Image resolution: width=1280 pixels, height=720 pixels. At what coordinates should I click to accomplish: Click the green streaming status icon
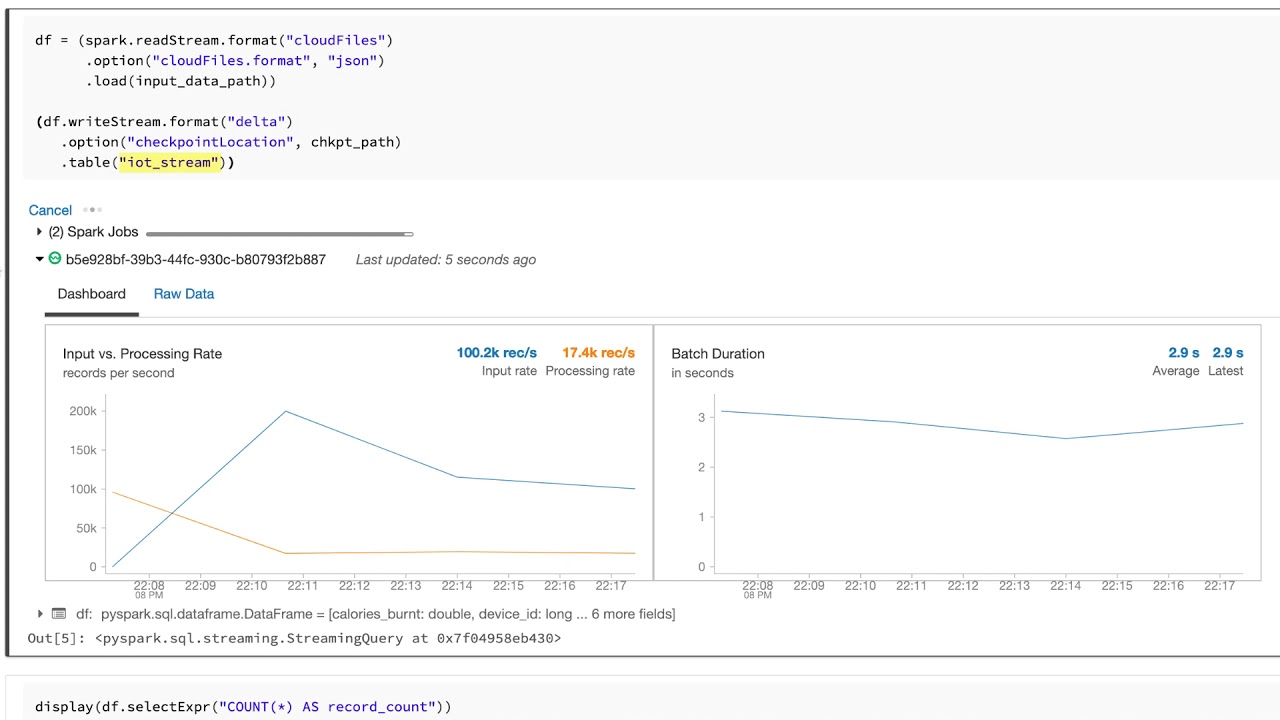coord(55,258)
